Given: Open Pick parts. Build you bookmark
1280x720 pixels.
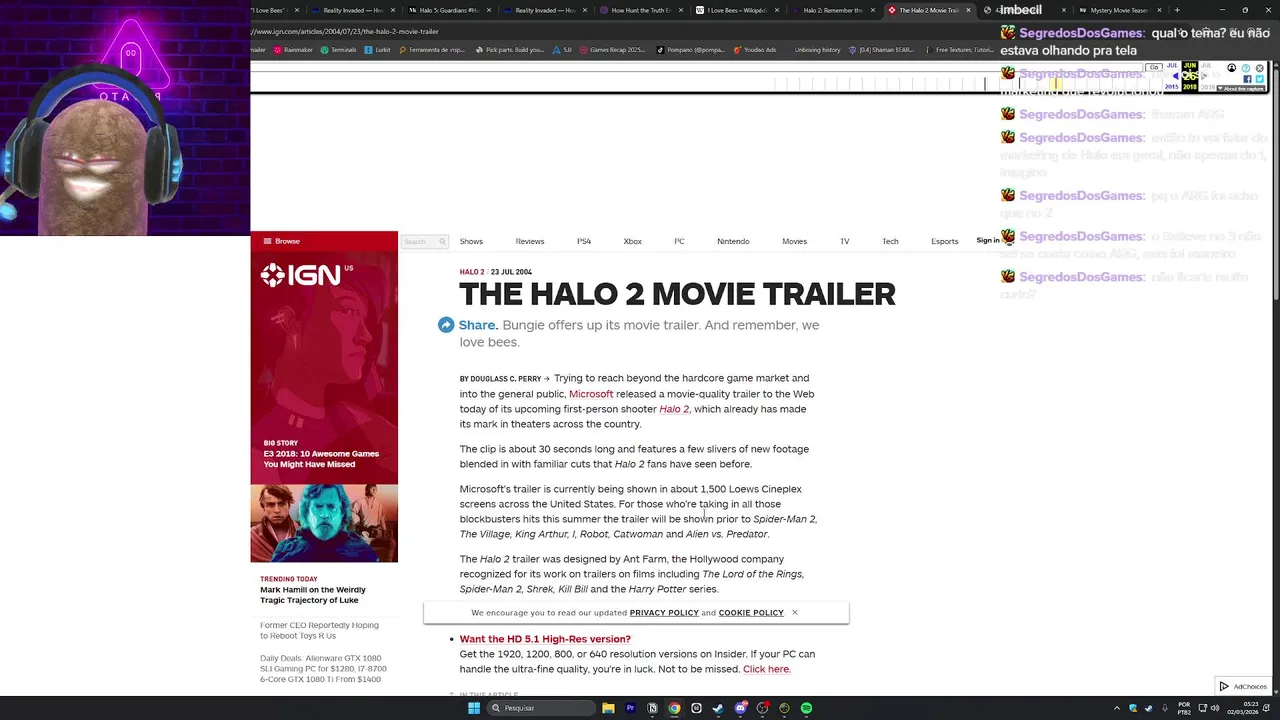Looking at the screenshot, I should pos(510,50).
